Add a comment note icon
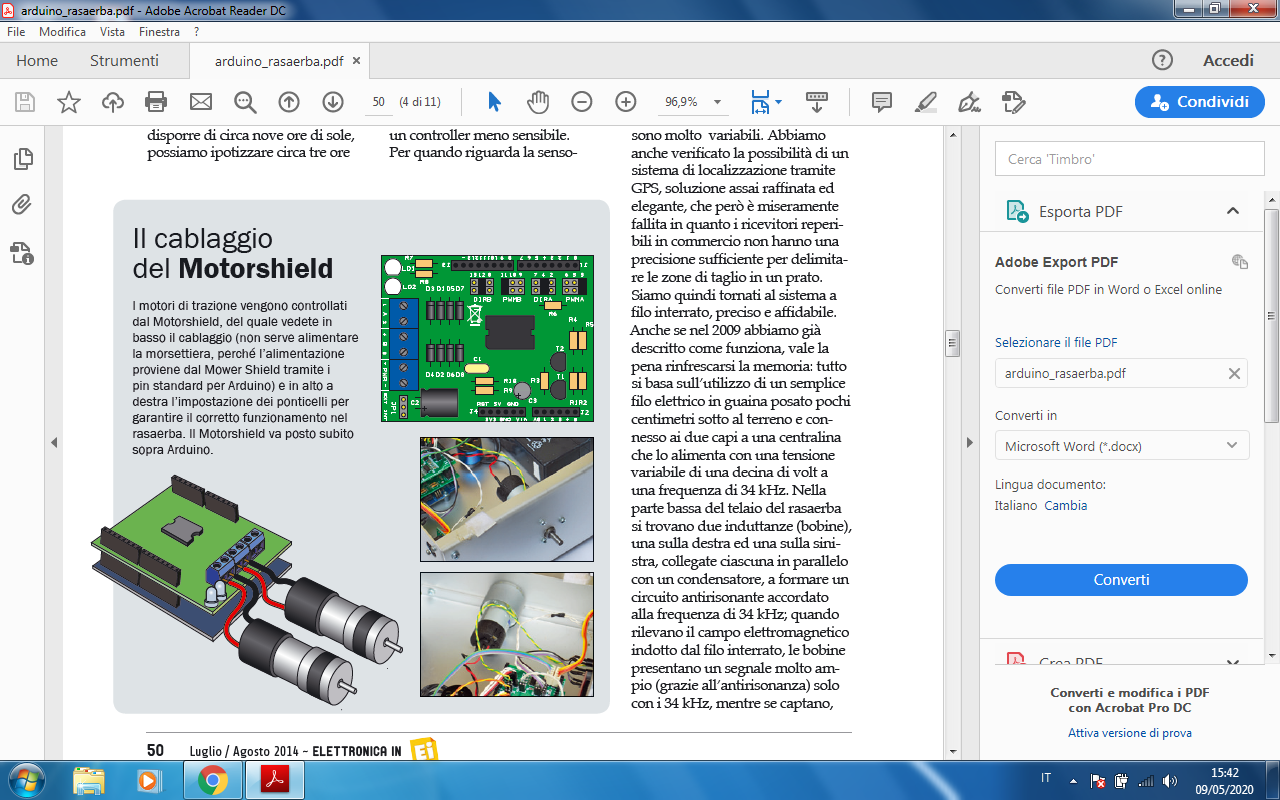The height and width of the screenshot is (800, 1280). (882, 102)
